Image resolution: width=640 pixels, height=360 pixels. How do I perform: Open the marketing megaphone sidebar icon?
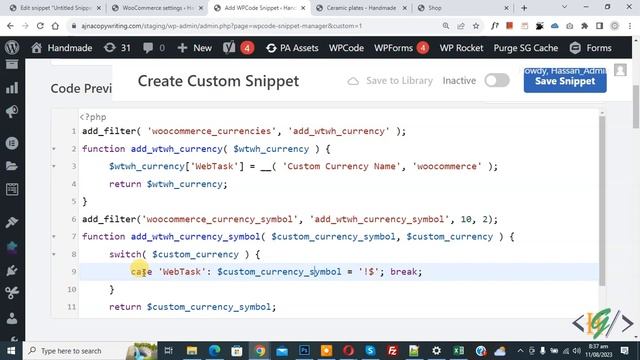point(12,111)
